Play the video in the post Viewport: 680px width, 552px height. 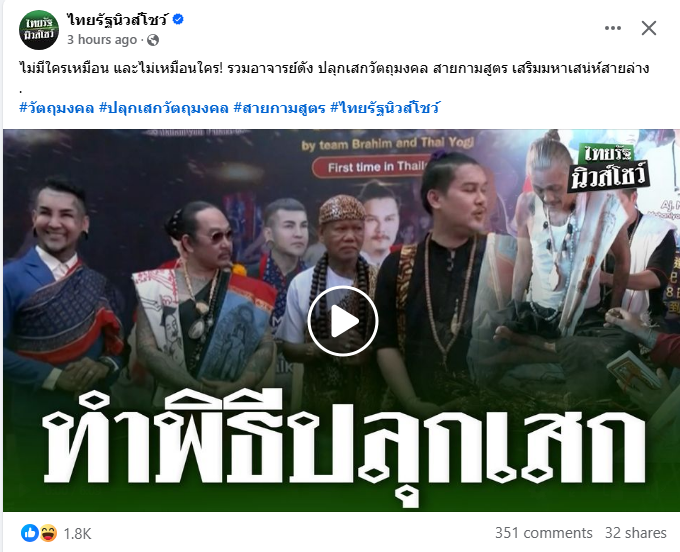click(343, 321)
